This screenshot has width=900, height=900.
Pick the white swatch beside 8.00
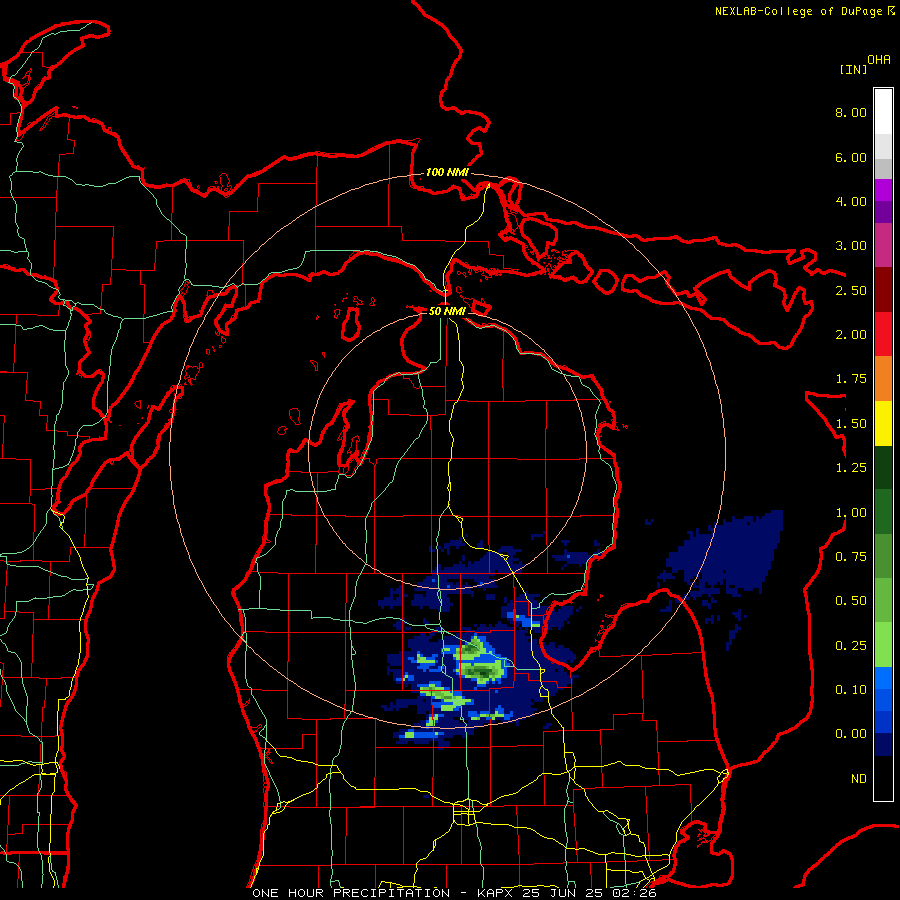(883, 111)
